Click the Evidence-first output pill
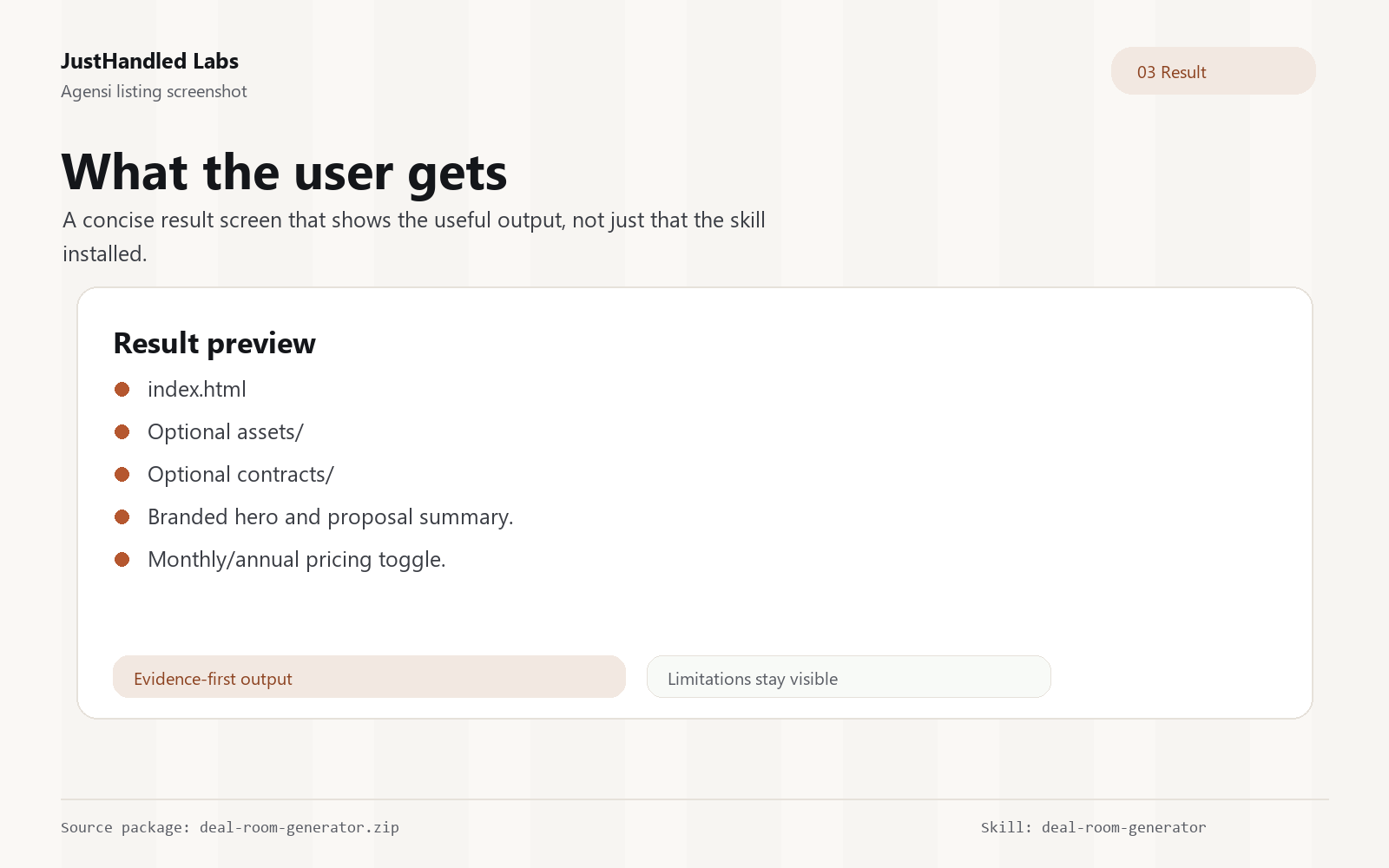The height and width of the screenshot is (868, 1389). coord(369,677)
